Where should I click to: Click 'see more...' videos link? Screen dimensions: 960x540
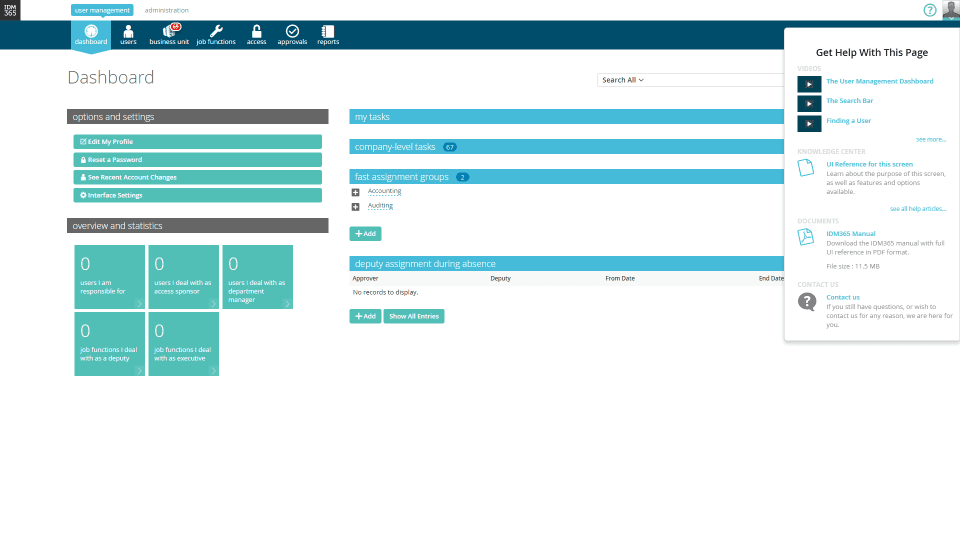pos(931,140)
